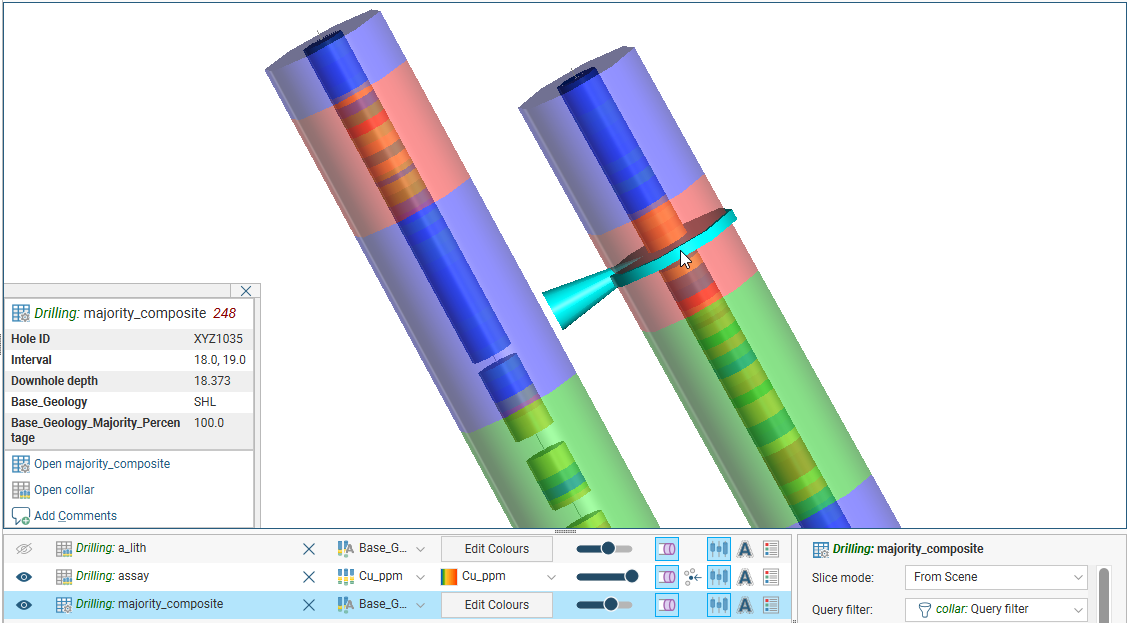
Task: Click Hole ID value XYZ1035
Action: [218, 338]
